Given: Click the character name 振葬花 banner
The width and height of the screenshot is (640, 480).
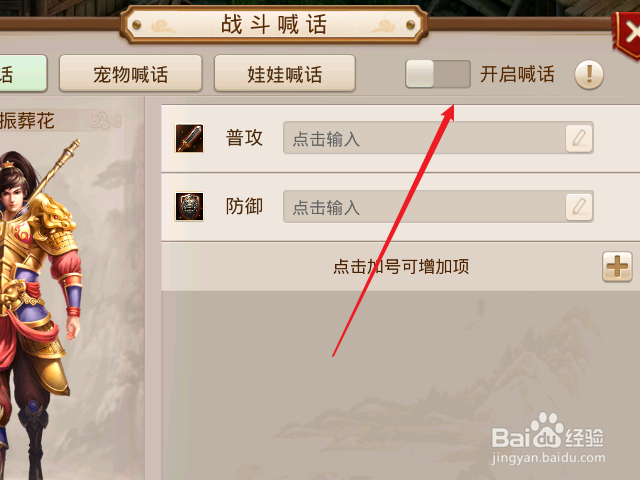Looking at the screenshot, I should point(60,121).
